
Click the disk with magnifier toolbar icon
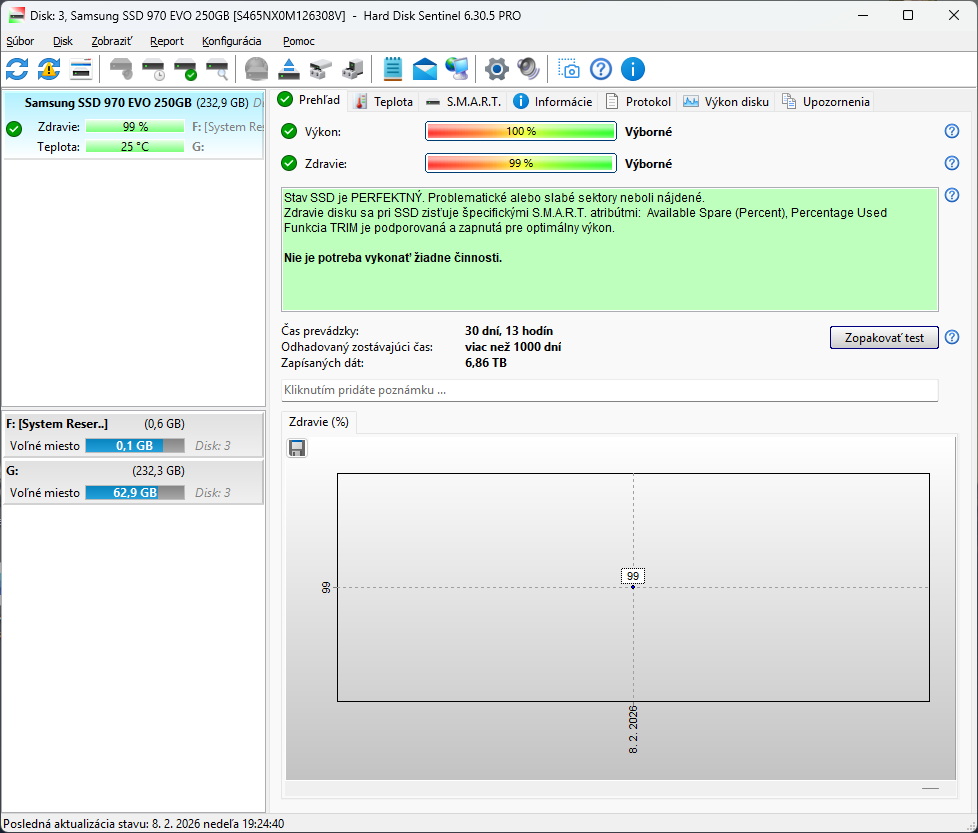tap(218, 69)
